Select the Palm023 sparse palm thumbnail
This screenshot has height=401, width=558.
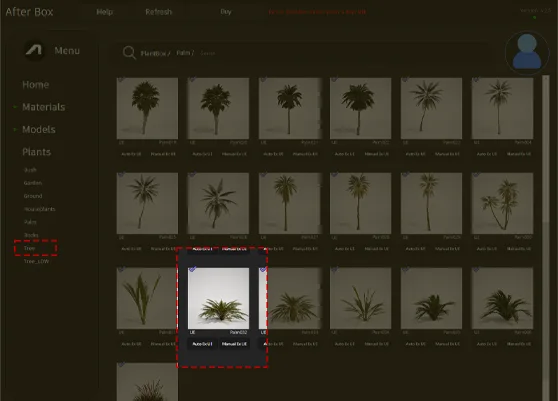click(431, 108)
